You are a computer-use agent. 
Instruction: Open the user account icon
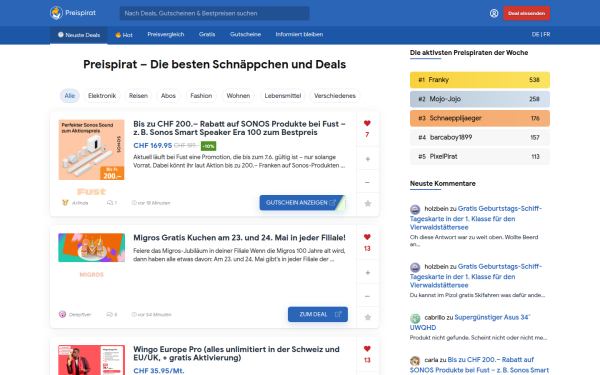[x=494, y=13]
